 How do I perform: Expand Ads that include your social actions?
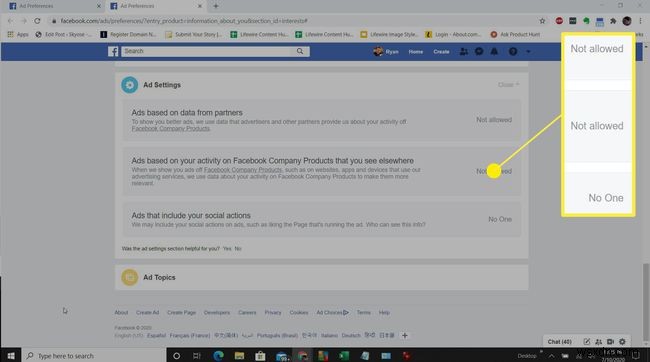click(322, 219)
